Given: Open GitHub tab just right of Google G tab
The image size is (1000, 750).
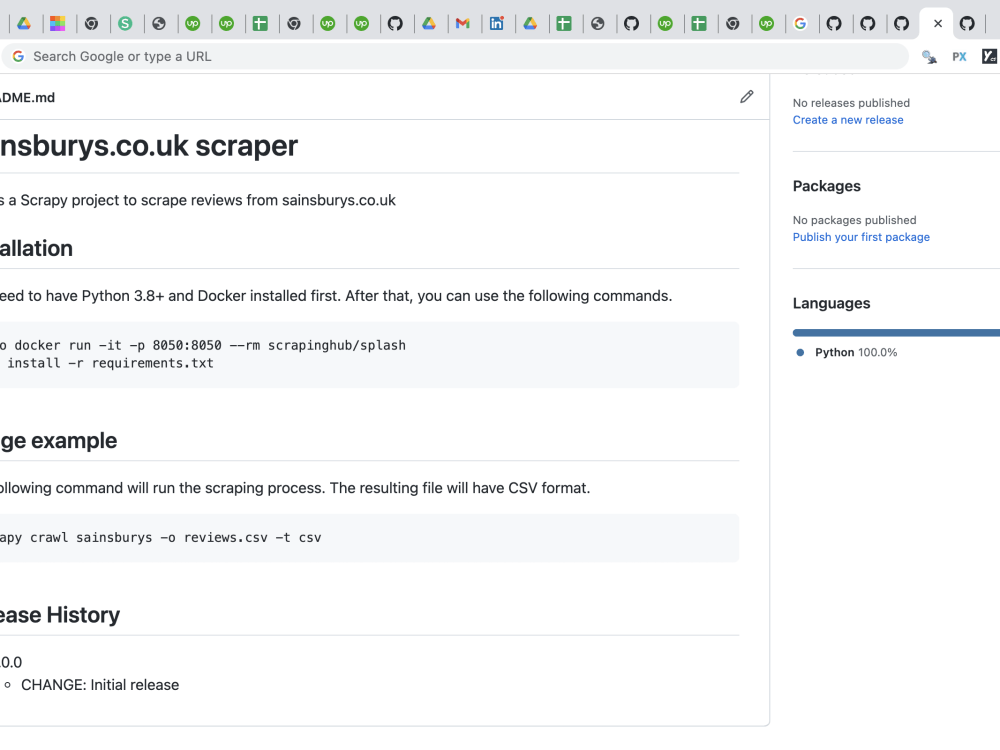Looking at the screenshot, I should pyautogui.click(x=834, y=24).
